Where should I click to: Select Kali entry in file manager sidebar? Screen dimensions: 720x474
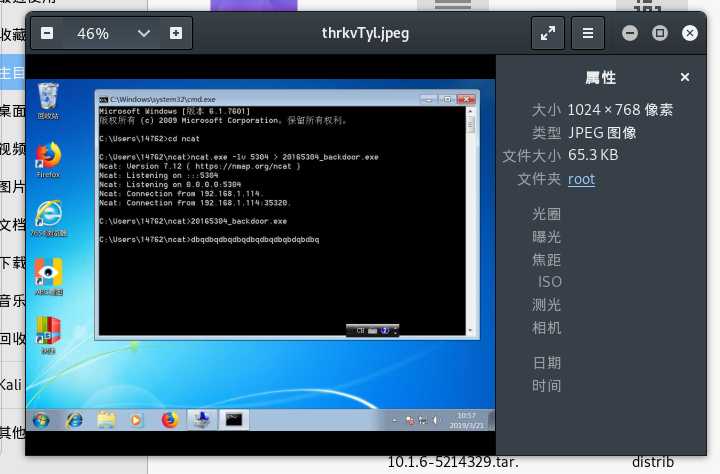pos(12,384)
